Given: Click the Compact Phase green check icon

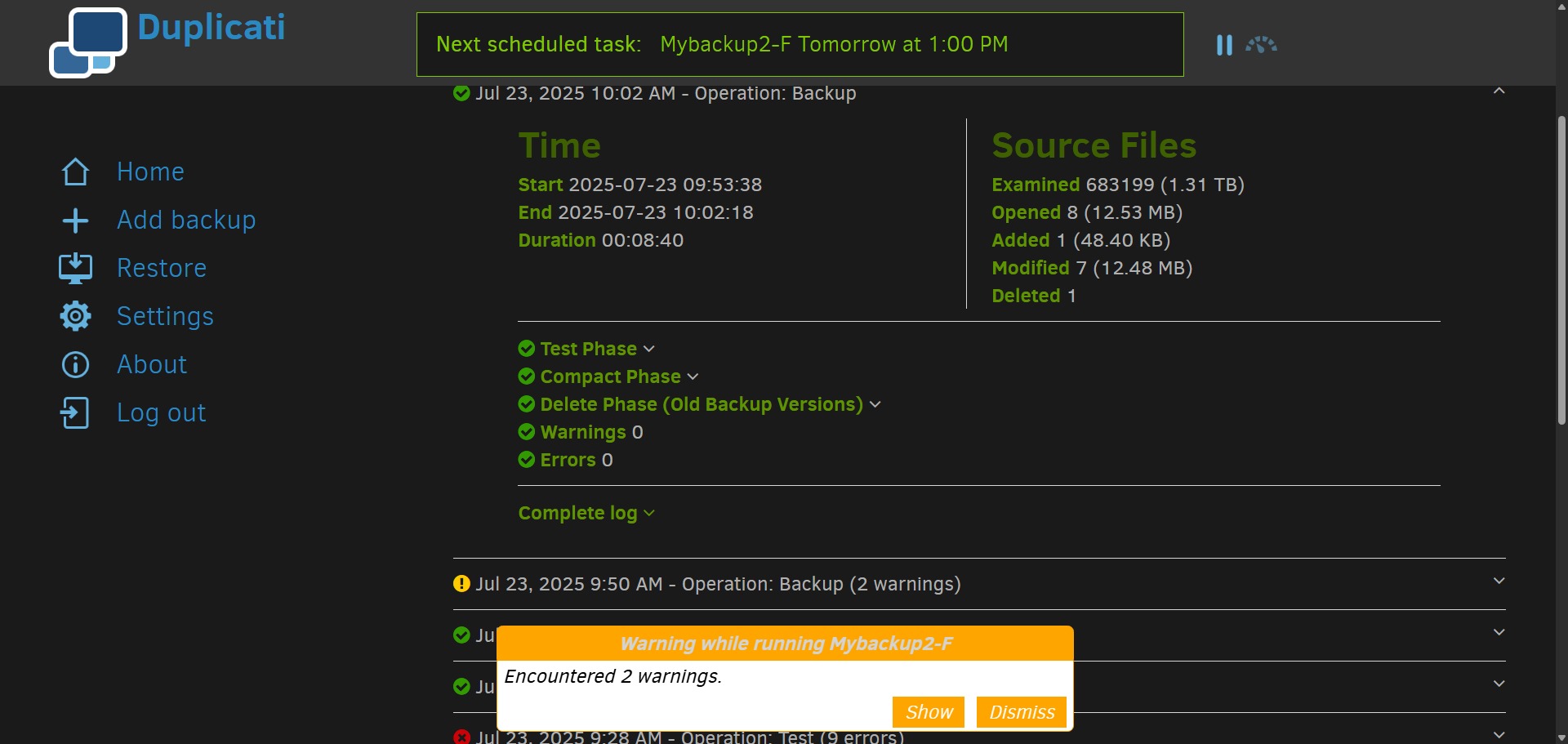Looking at the screenshot, I should (527, 376).
